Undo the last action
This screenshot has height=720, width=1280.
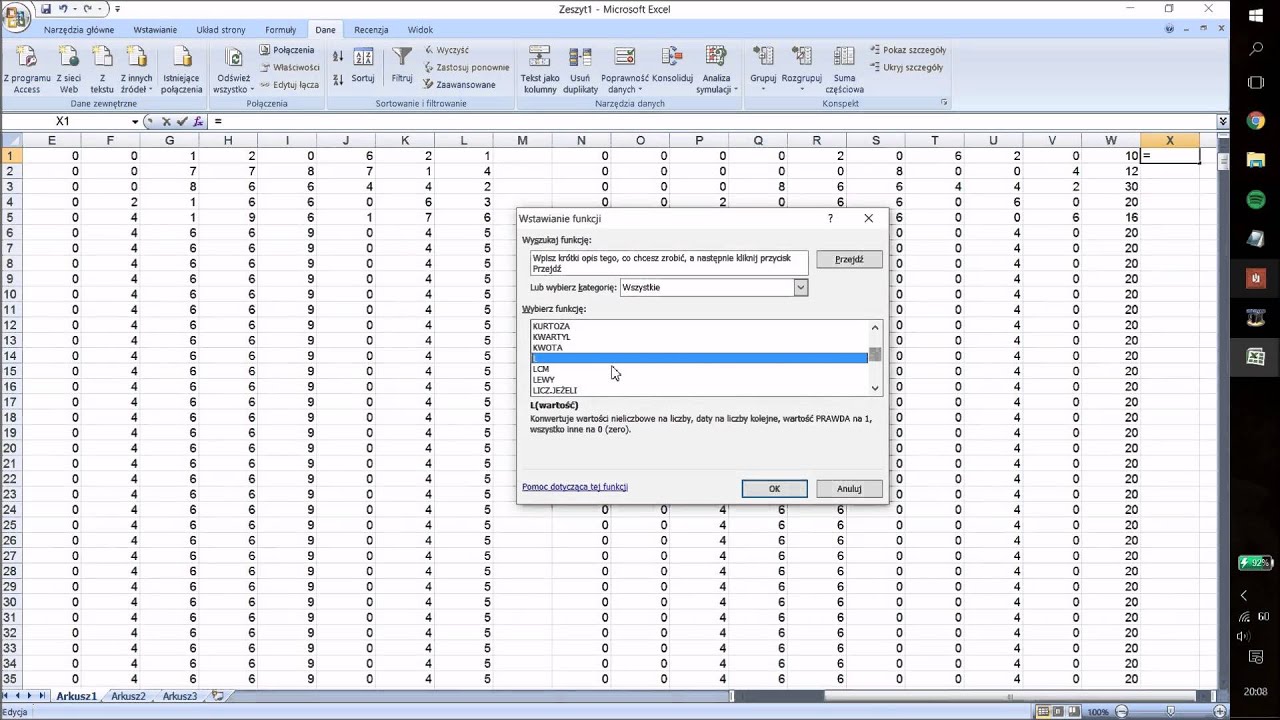click(x=63, y=9)
